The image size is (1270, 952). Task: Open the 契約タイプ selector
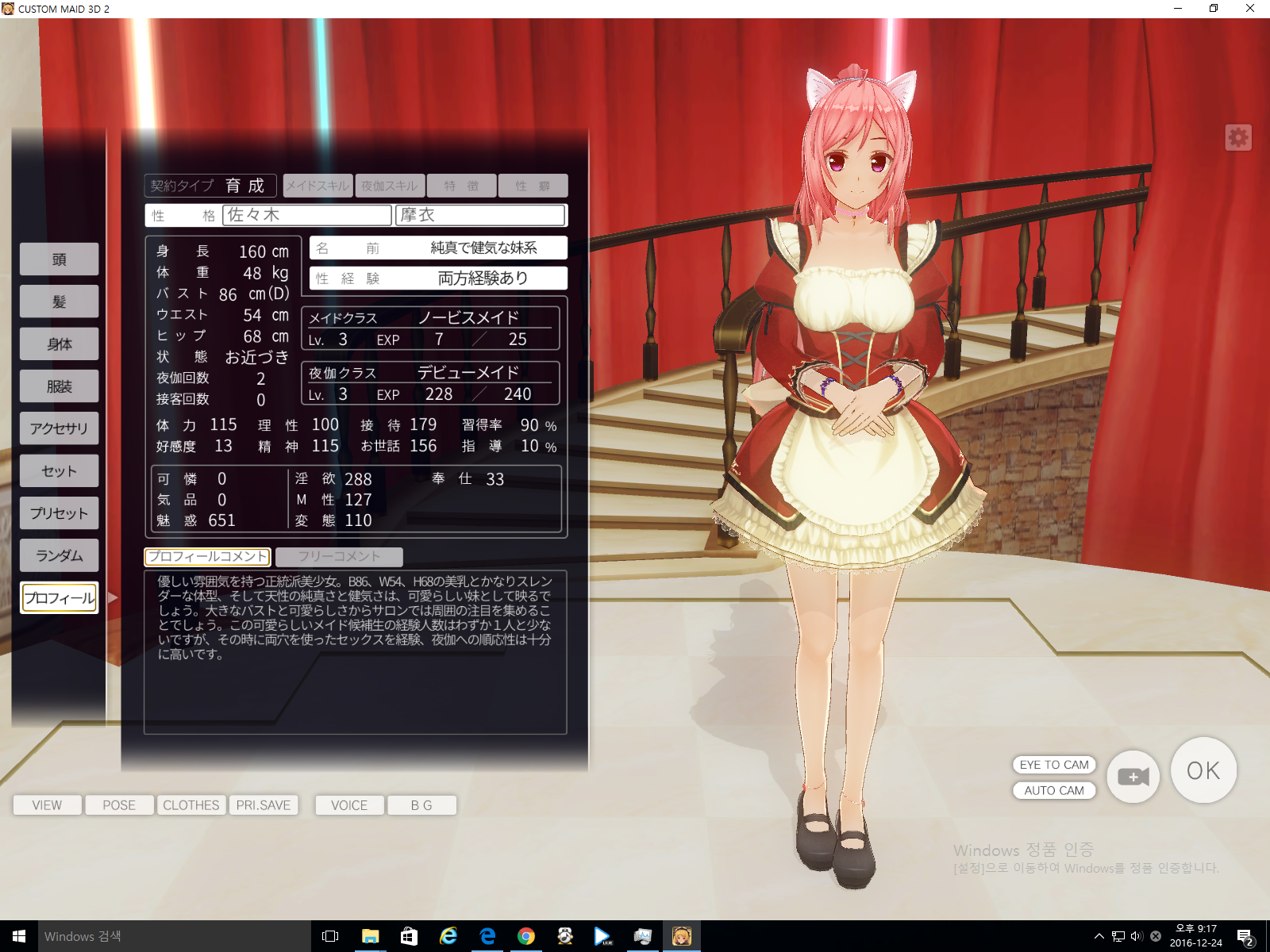[210, 186]
